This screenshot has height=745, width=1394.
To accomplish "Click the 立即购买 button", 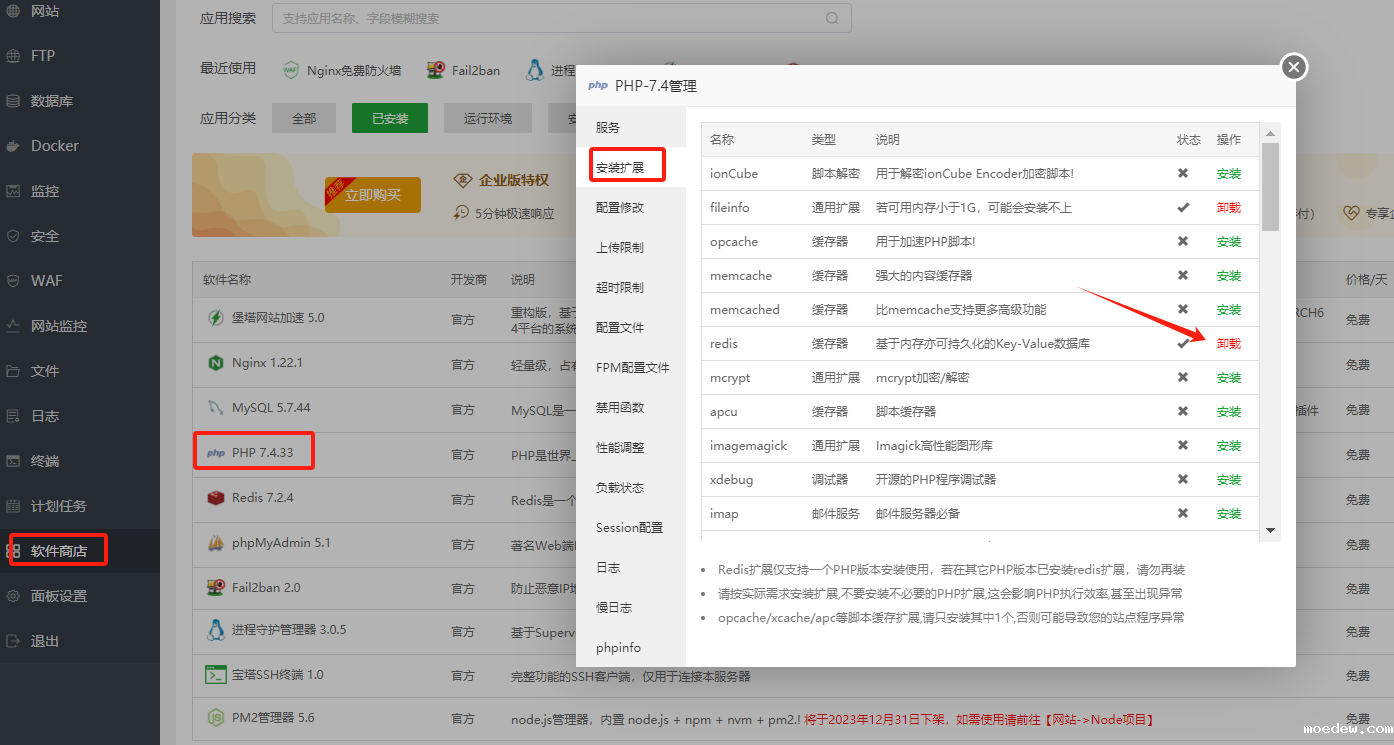I will 373,195.
